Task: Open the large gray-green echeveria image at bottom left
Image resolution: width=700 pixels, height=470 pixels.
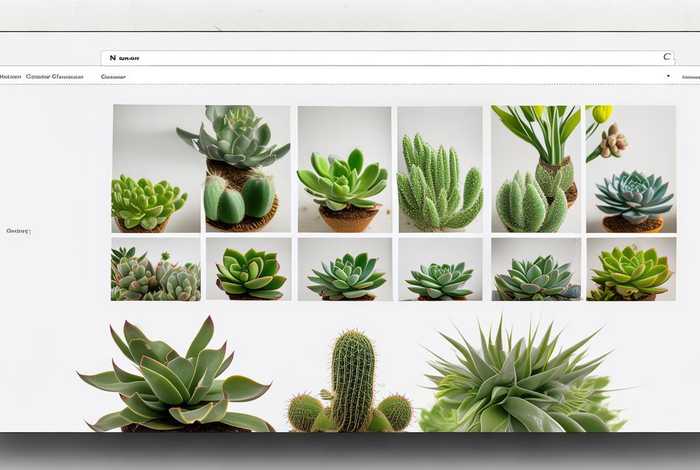Action: [180, 376]
